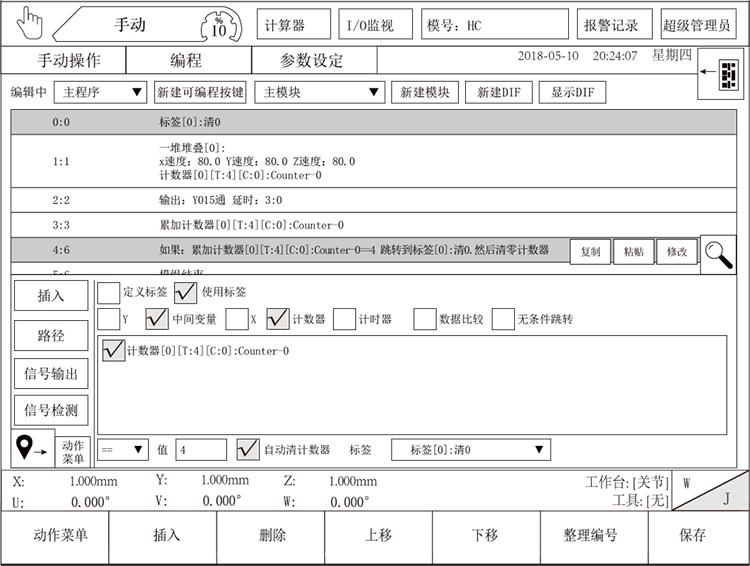
Task: Click the 新建模块 button
Action: pyautogui.click(x=424, y=92)
